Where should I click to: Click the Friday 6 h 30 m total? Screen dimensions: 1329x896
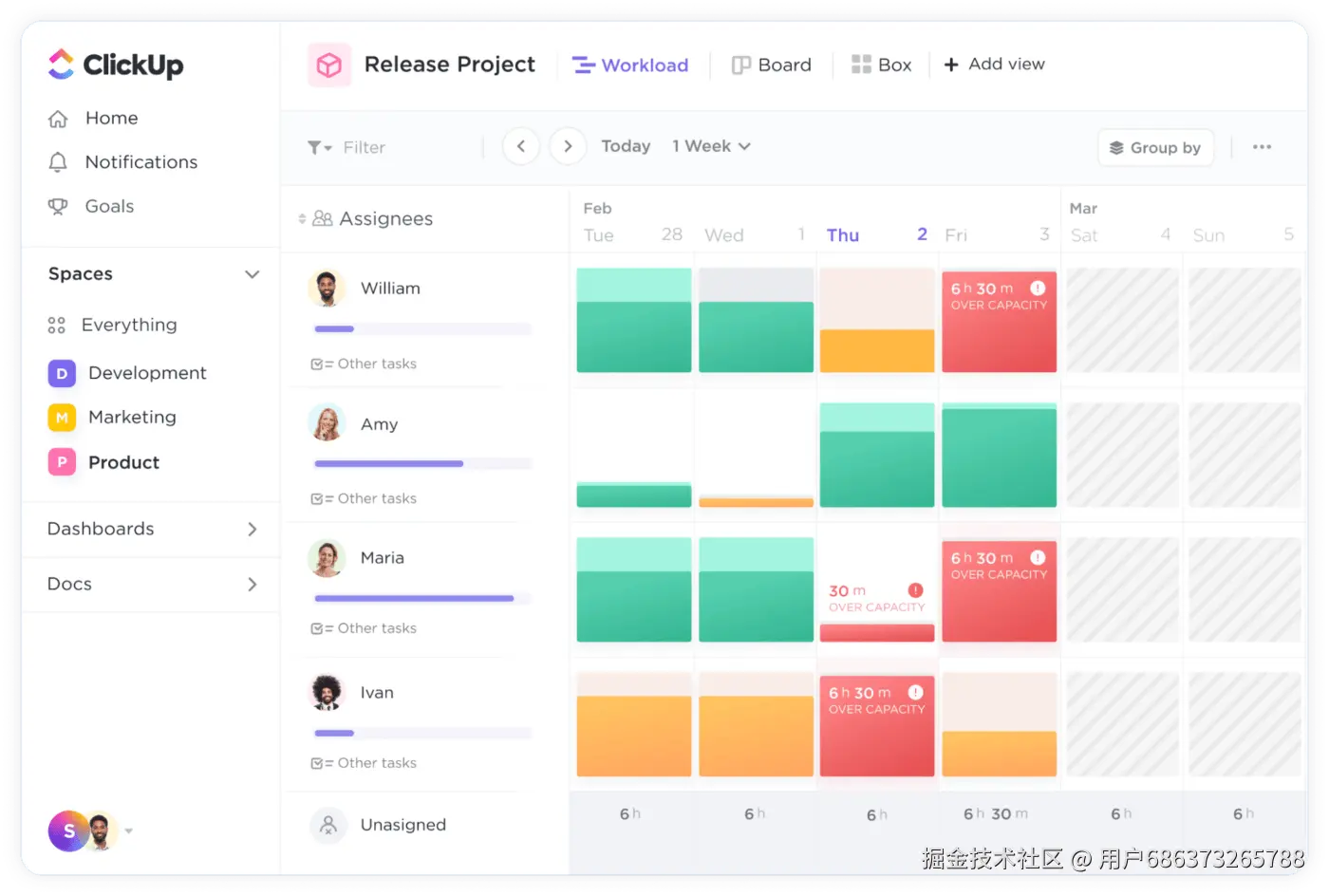pos(996,814)
